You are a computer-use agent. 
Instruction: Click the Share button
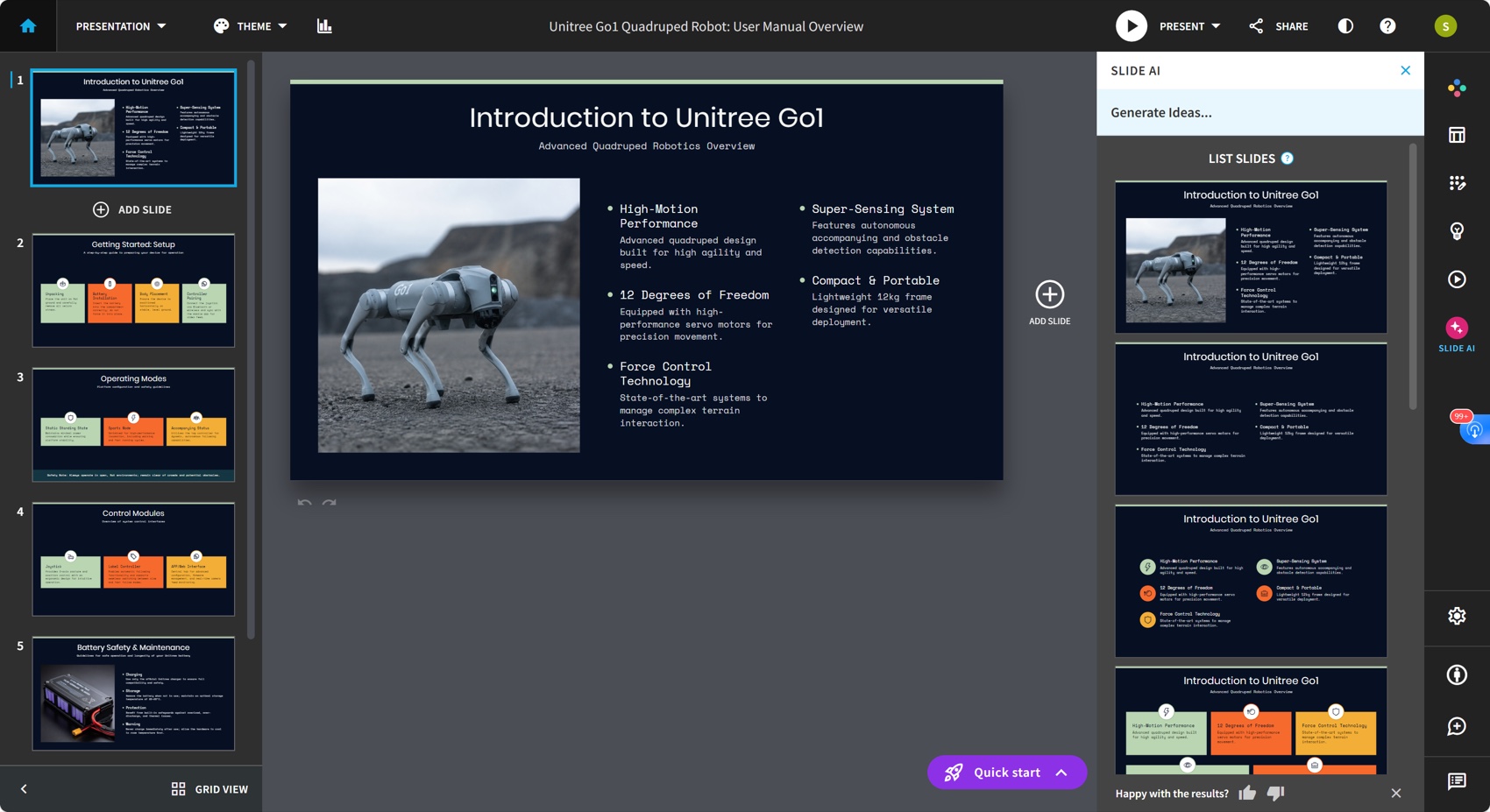click(x=1278, y=26)
